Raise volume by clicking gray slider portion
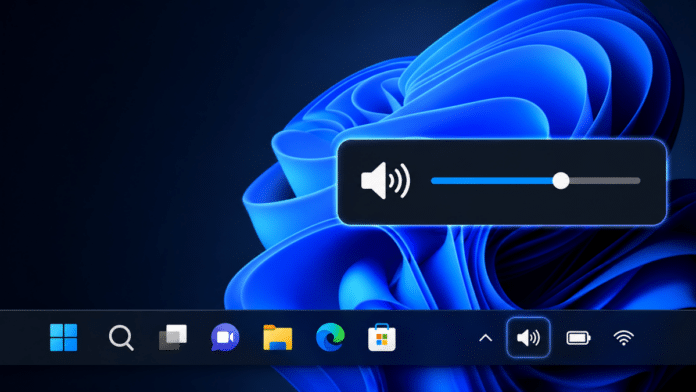The image size is (696, 392). pos(605,181)
